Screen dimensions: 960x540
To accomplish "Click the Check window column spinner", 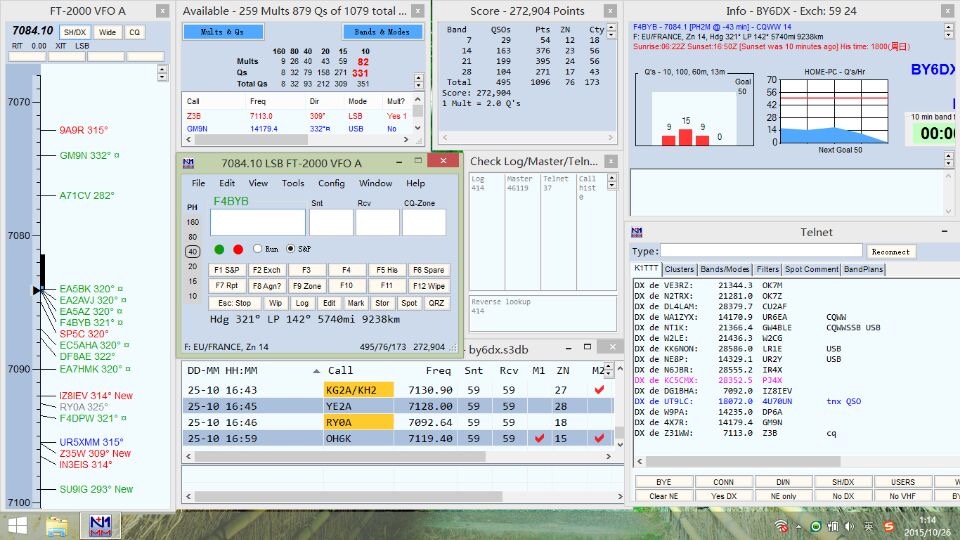I will click(612, 181).
